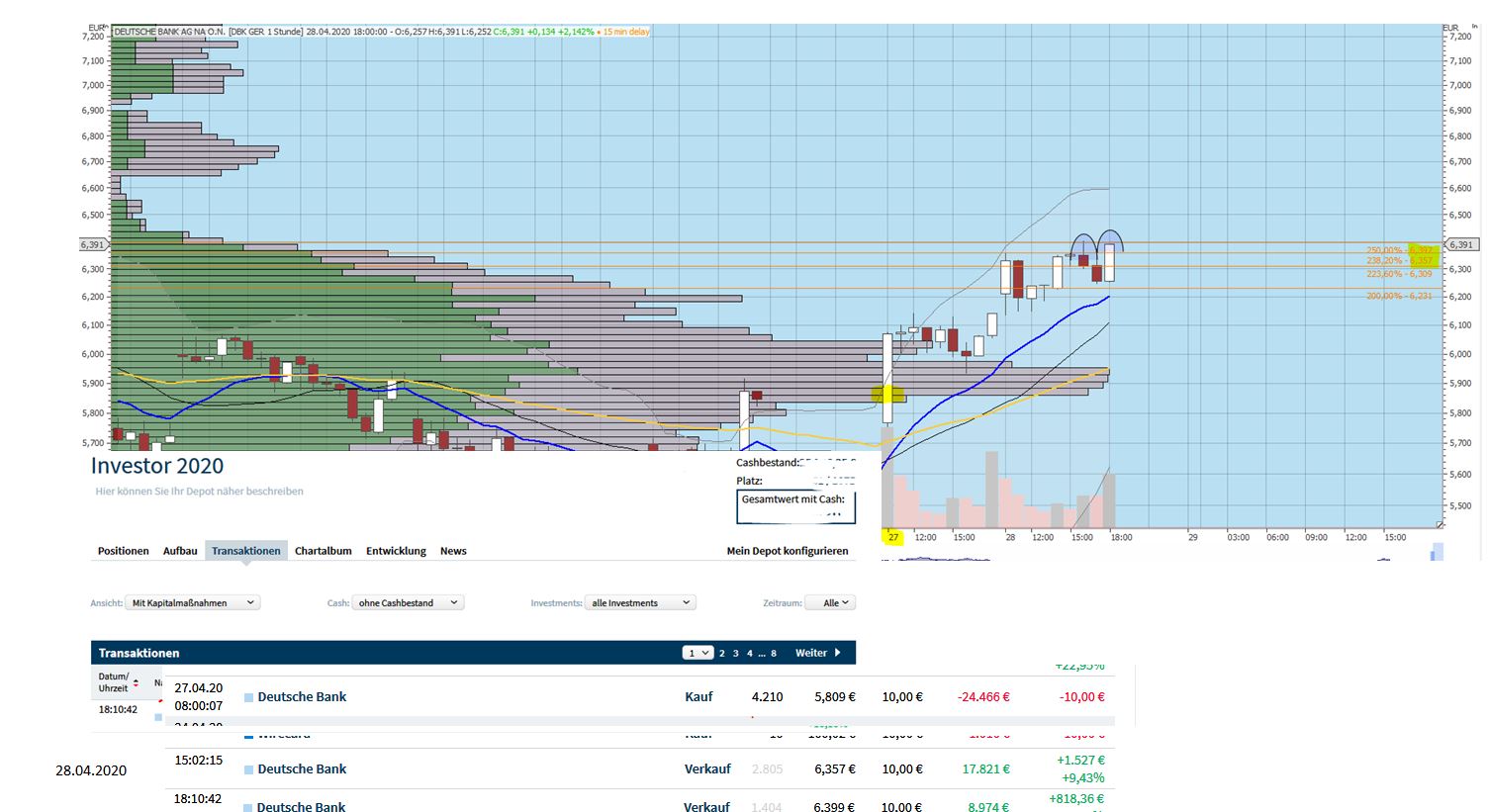
Task: Open Deutsche Bank link in 15:02:15 row
Action: (x=302, y=769)
